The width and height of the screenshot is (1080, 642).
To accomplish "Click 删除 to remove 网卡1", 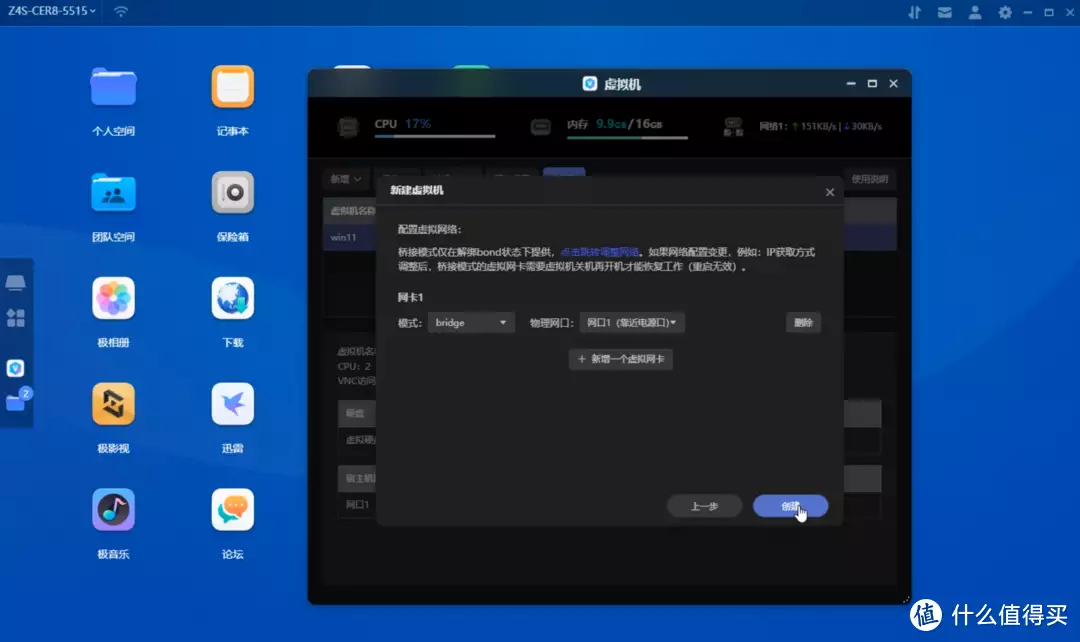I will pyautogui.click(x=803, y=322).
